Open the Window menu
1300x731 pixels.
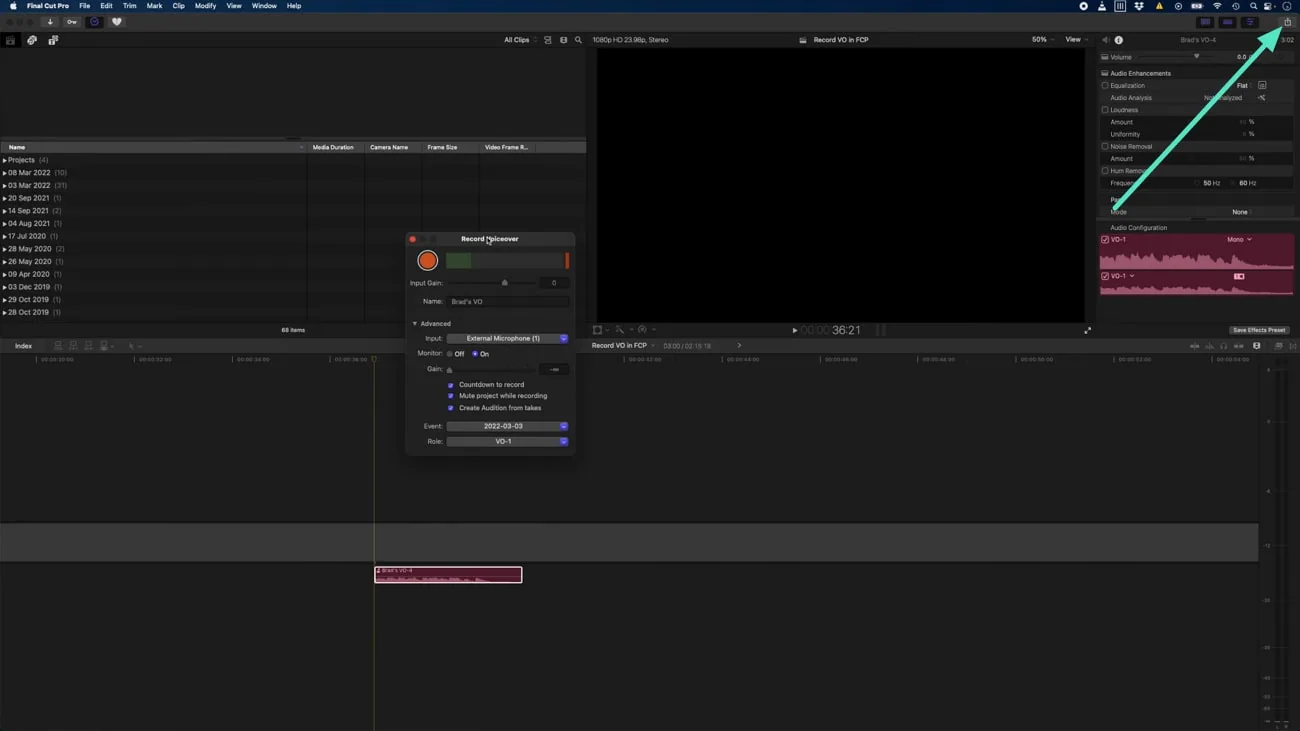point(264,6)
